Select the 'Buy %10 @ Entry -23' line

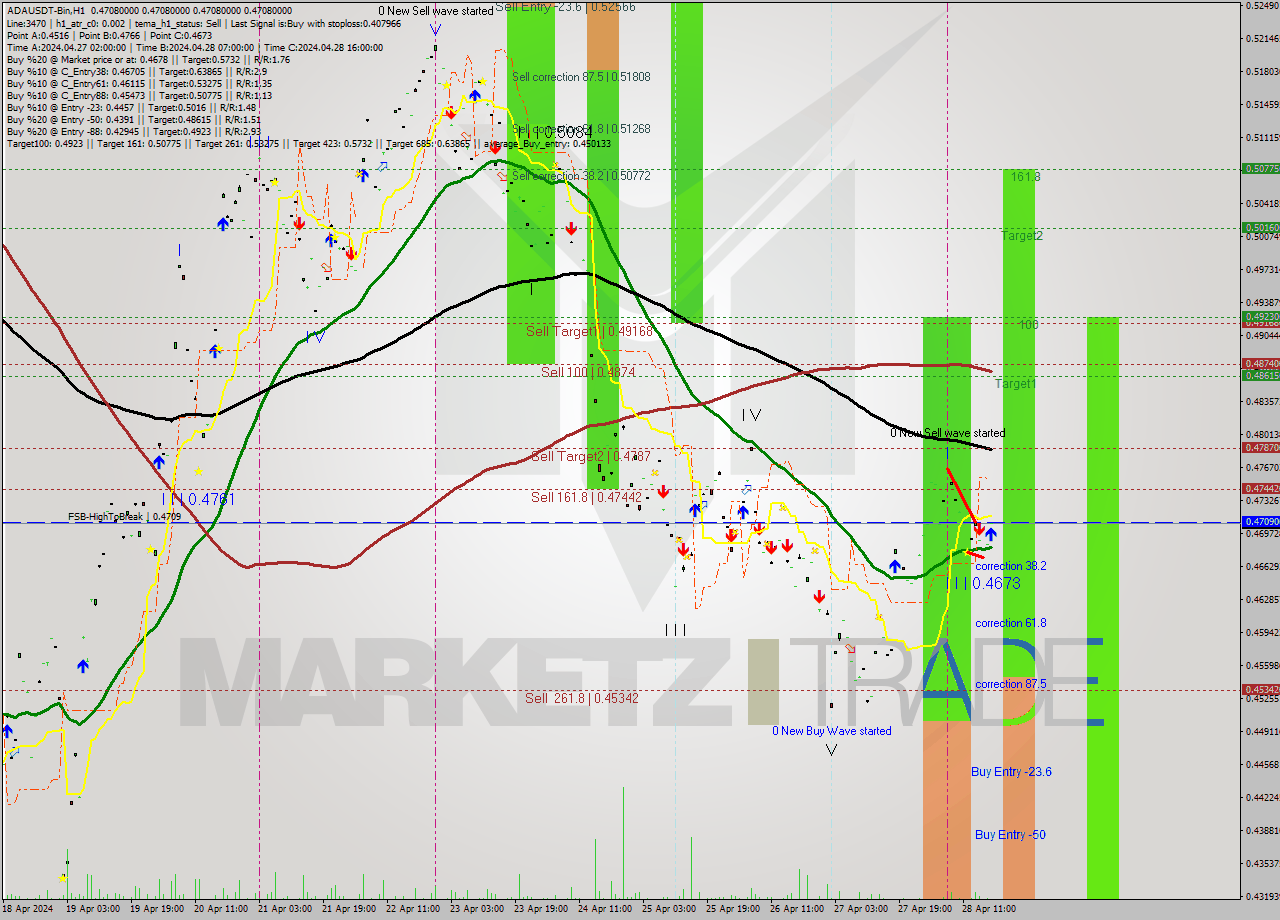pos(131,107)
